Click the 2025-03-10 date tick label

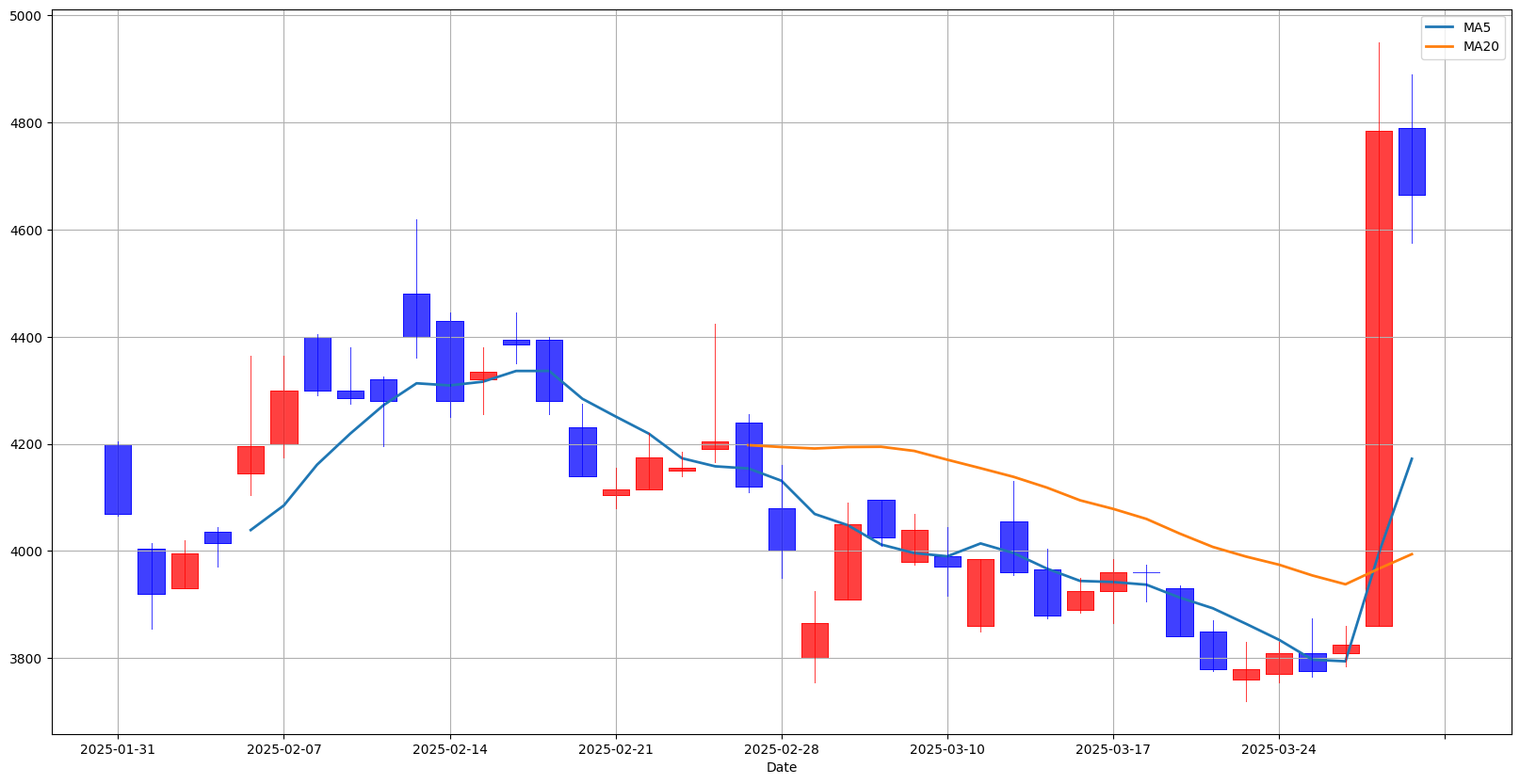947,749
